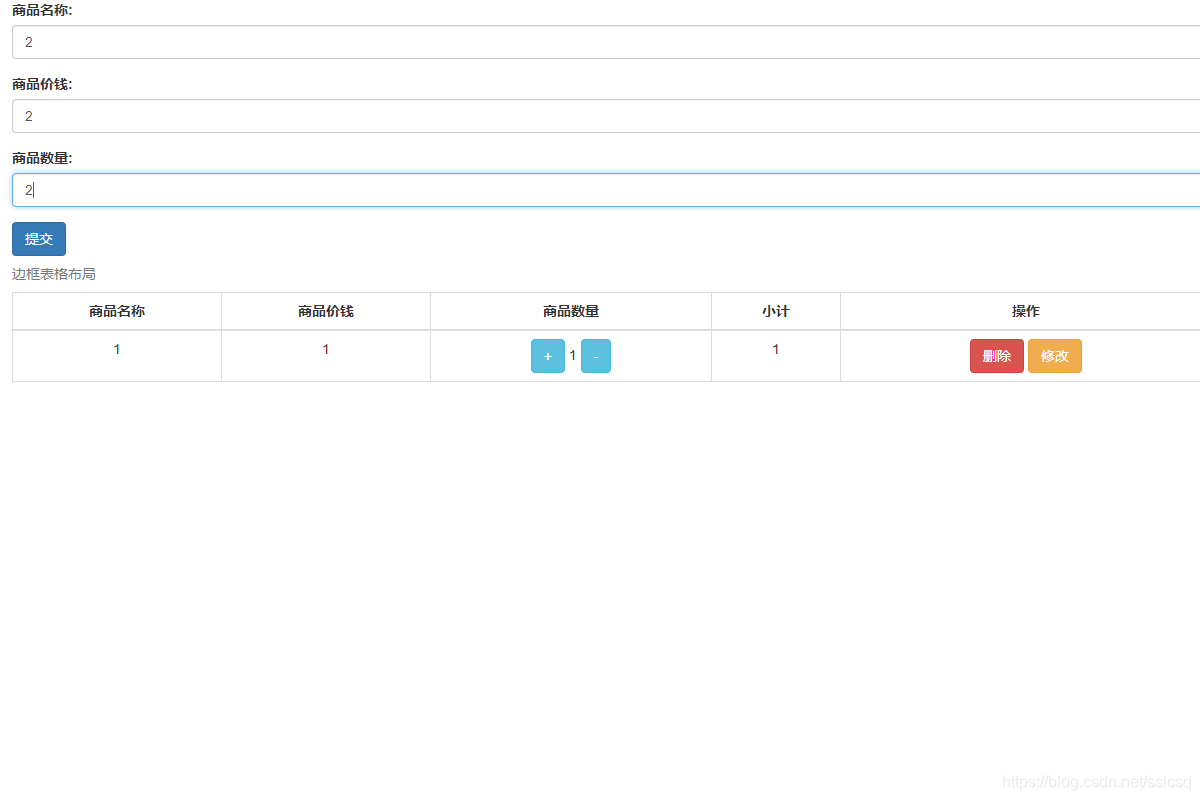
Task: Select the 商品名称 table header
Action: pos(117,311)
